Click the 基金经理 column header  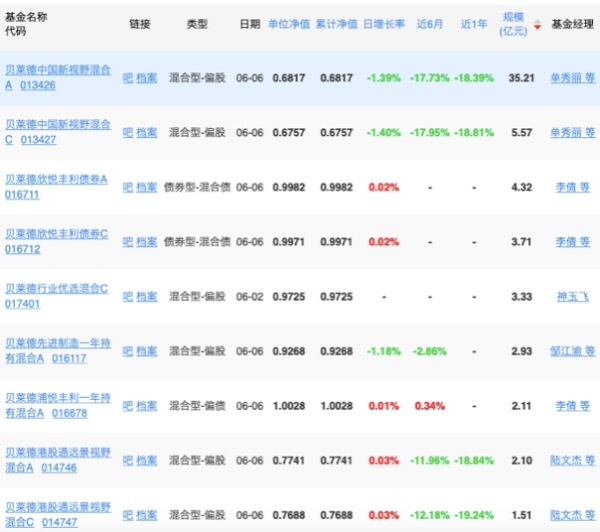[x=572, y=24]
